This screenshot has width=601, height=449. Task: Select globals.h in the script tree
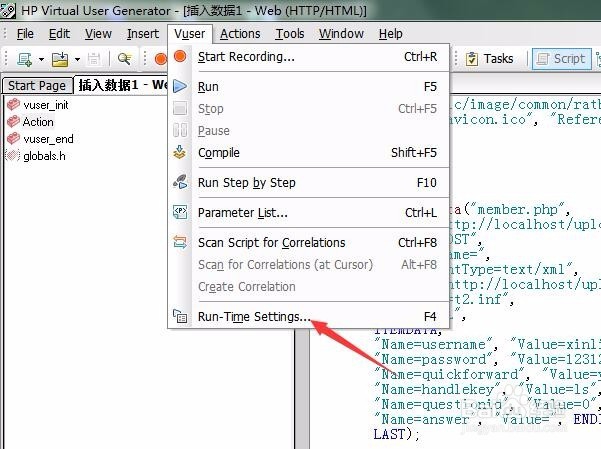click(44, 156)
